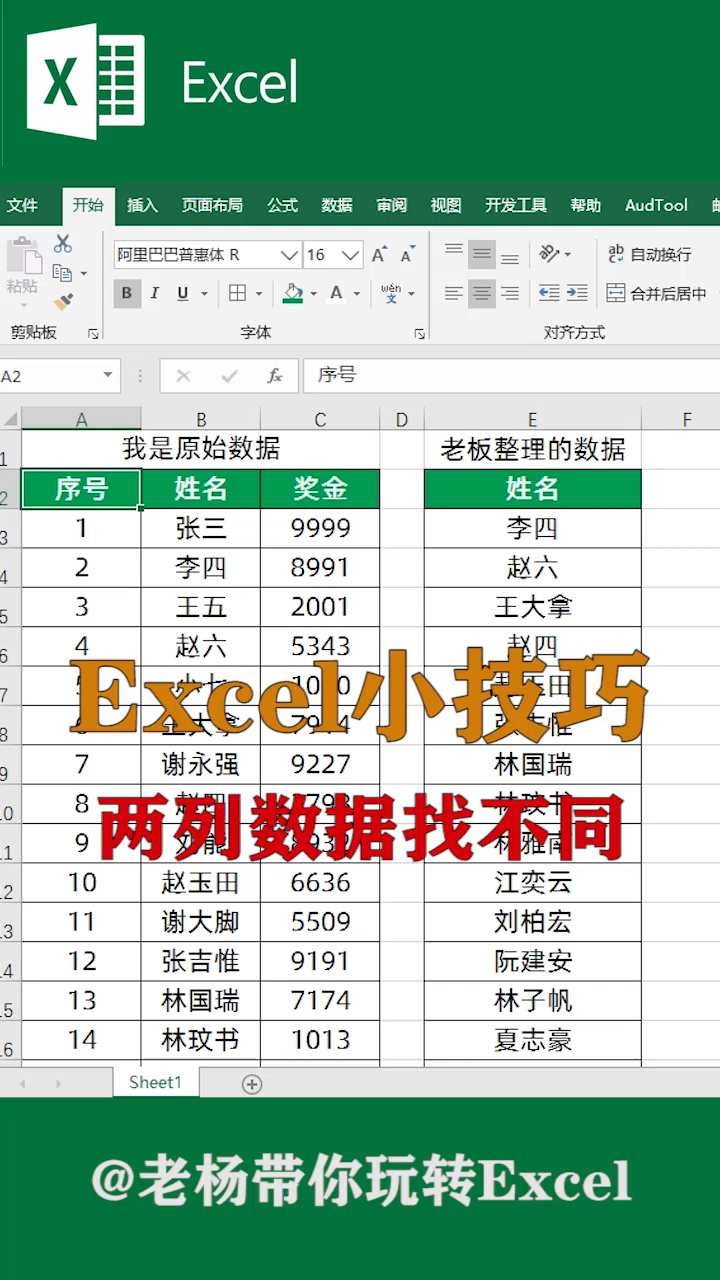
Task: Switch to the 审阅 Review tab
Action: coord(392,205)
